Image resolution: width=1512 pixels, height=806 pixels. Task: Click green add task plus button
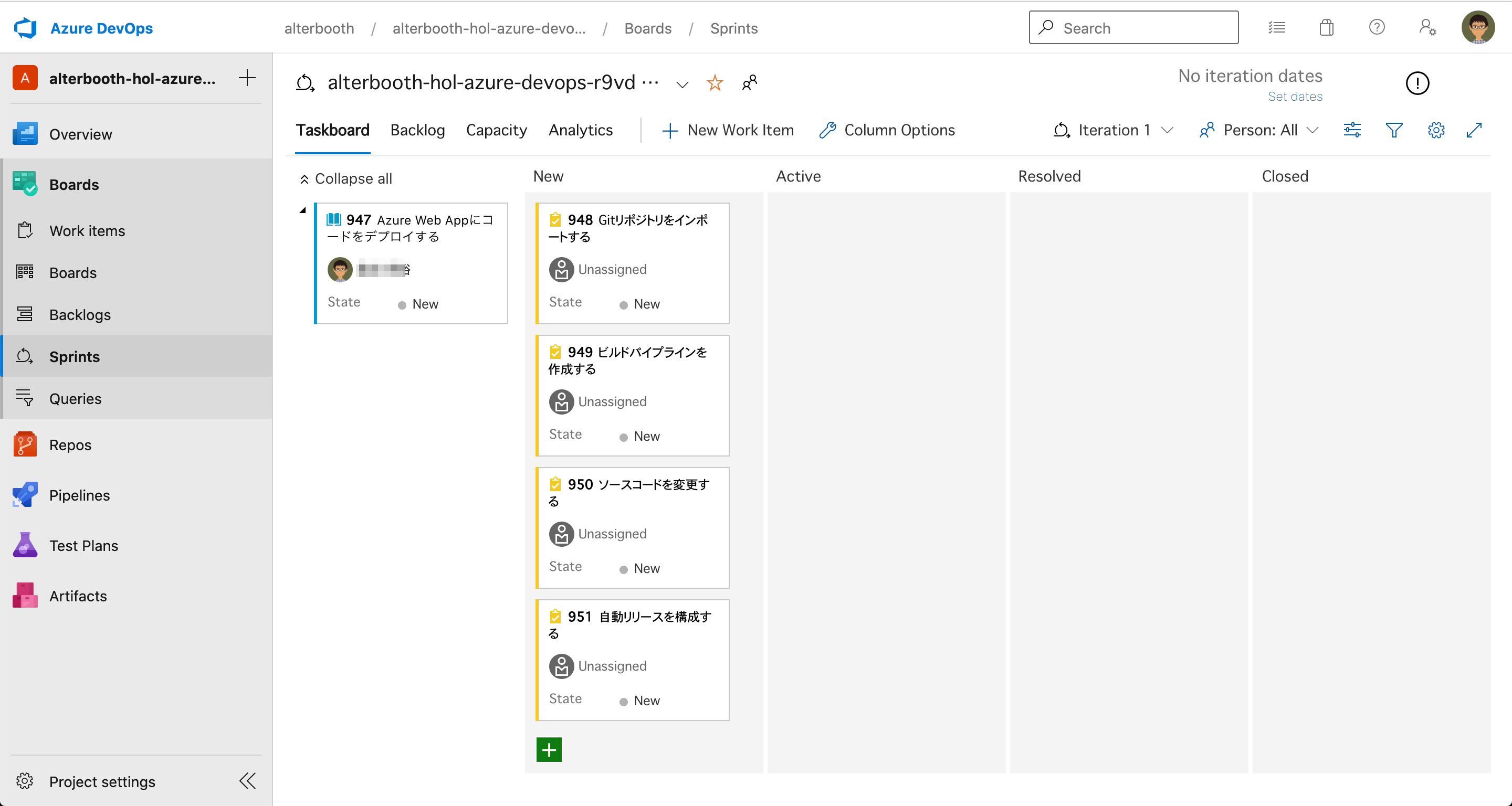(x=549, y=749)
